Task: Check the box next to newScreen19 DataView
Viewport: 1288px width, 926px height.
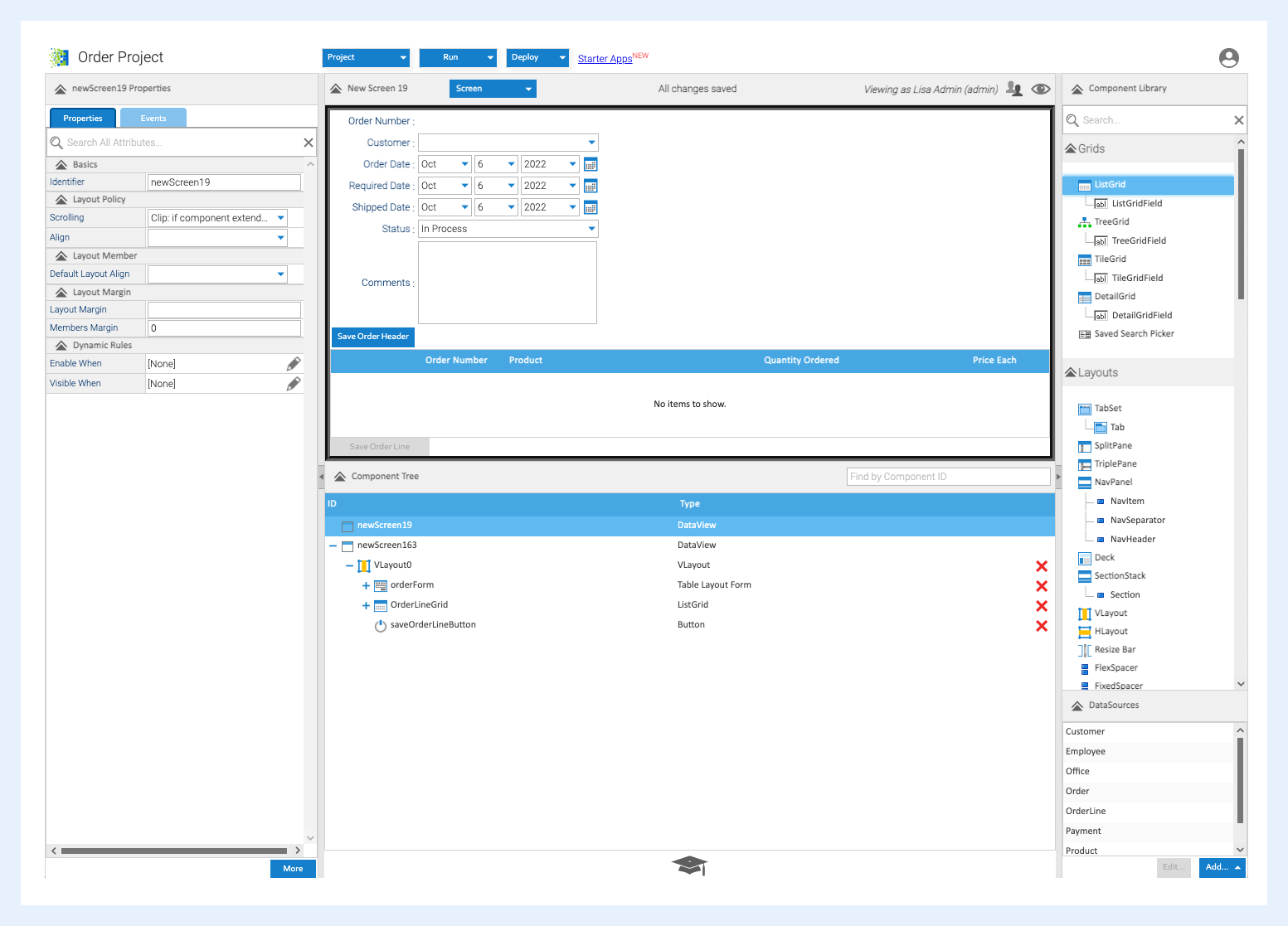Action: 347,525
